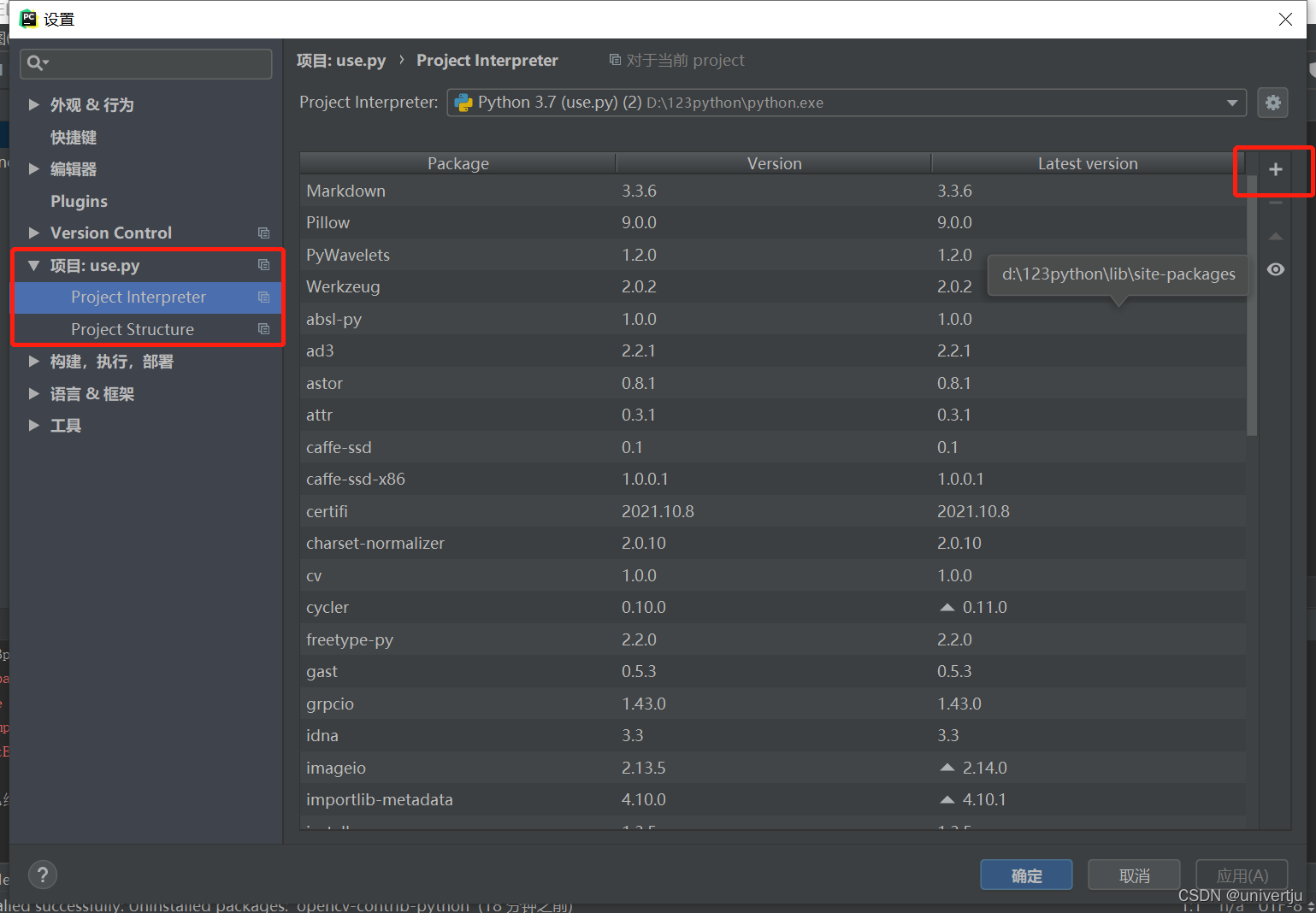Select the grpcio package row
1316x913 pixels.
(x=773, y=704)
